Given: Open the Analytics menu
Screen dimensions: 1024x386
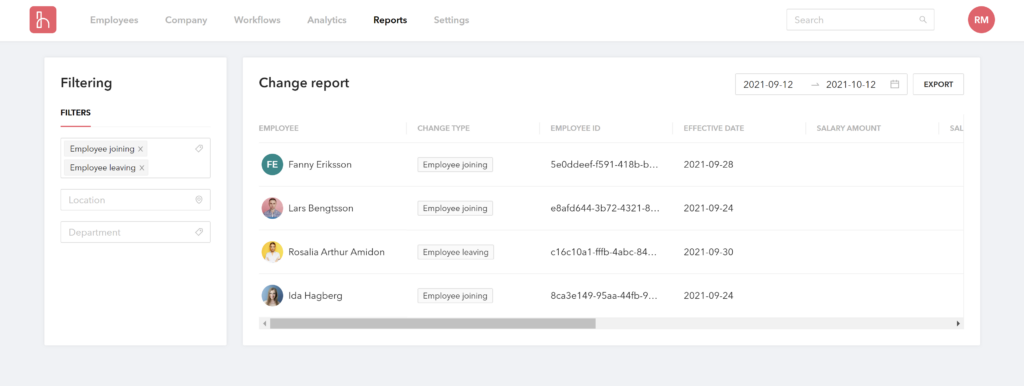Looking at the screenshot, I should click(x=327, y=20).
